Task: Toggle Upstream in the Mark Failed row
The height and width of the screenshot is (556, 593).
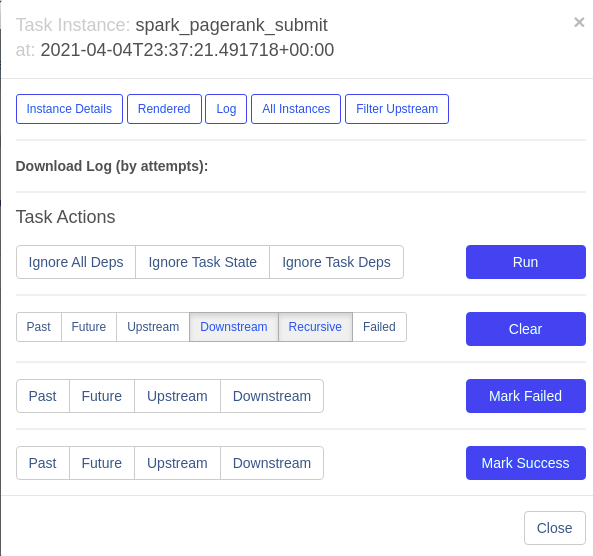Action: click(177, 396)
